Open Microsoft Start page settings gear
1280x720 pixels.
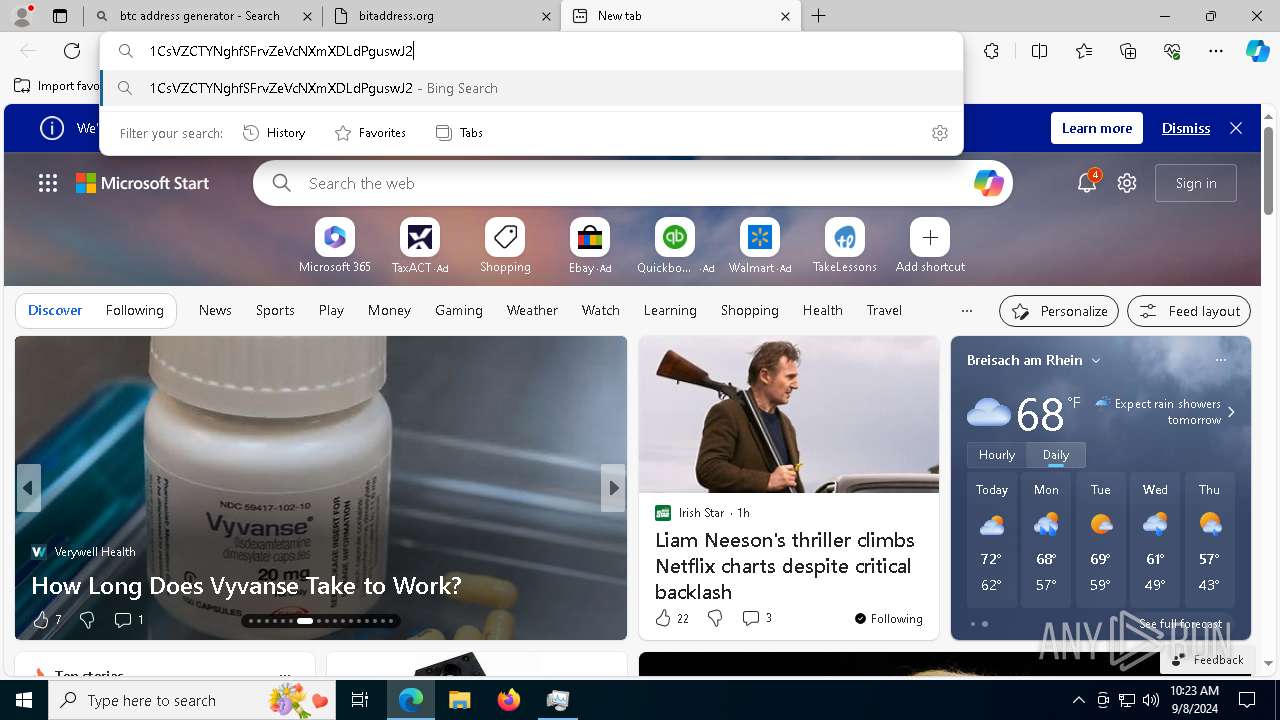pyautogui.click(x=1127, y=183)
